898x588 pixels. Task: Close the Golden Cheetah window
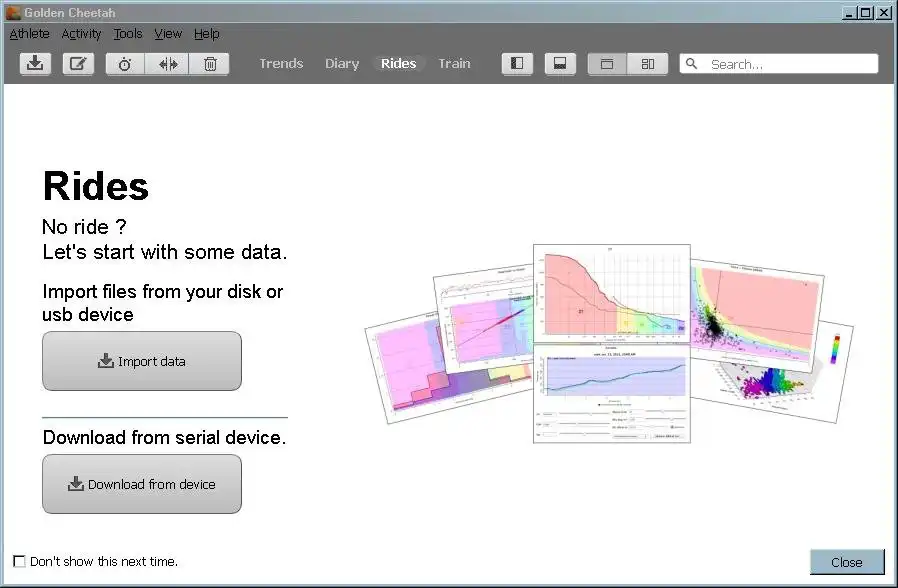pyautogui.click(x=884, y=13)
